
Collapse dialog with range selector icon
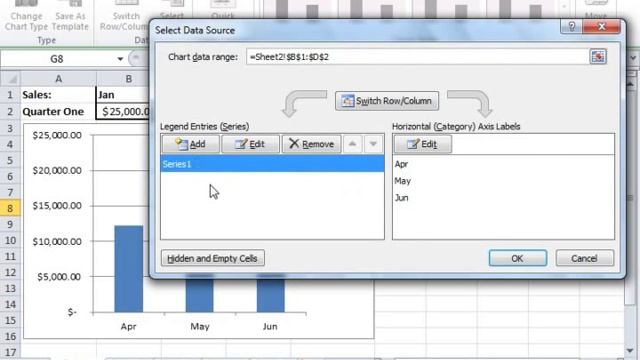click(598, 57)
